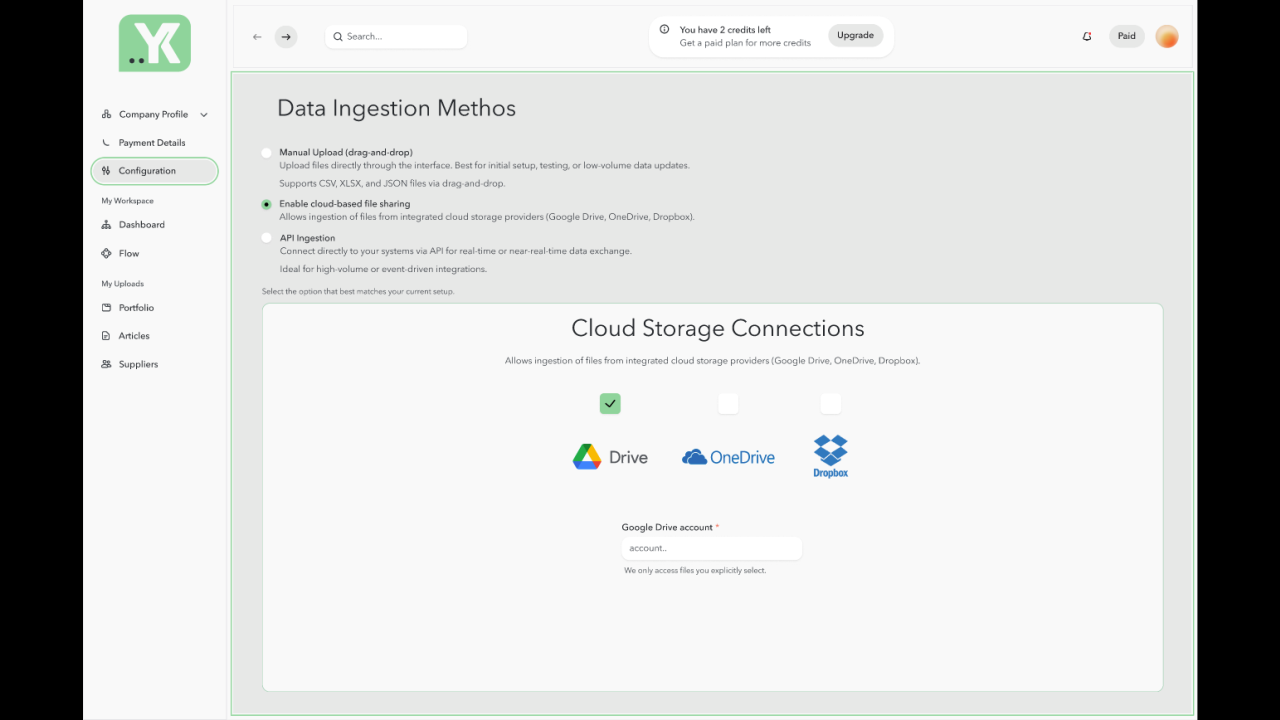The image size is (1280, 720).
Task: Click the My Uploads section label
Action: [x=122, y=284]
